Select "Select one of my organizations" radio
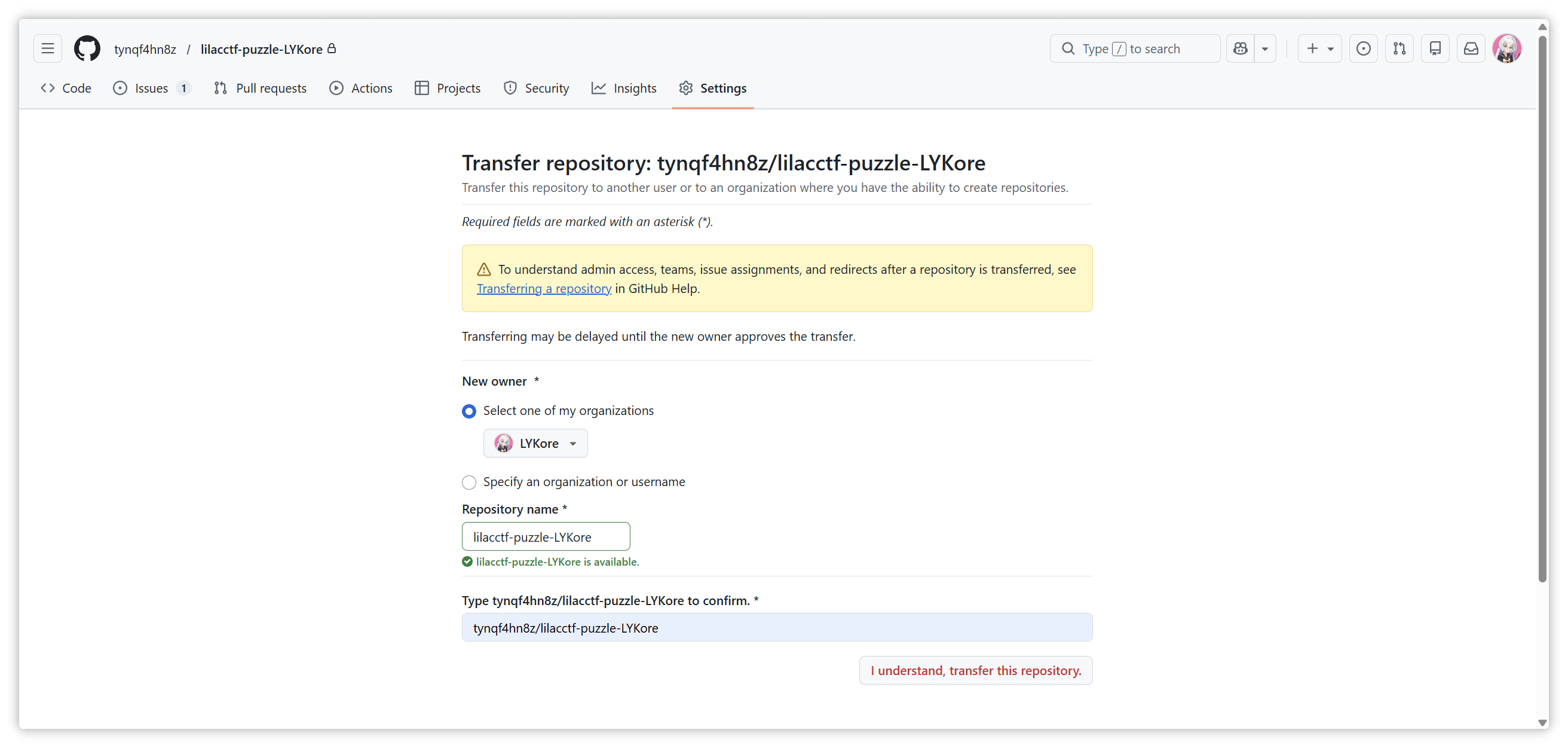Viewport: 1568px width, 748px height. (468, 411)
